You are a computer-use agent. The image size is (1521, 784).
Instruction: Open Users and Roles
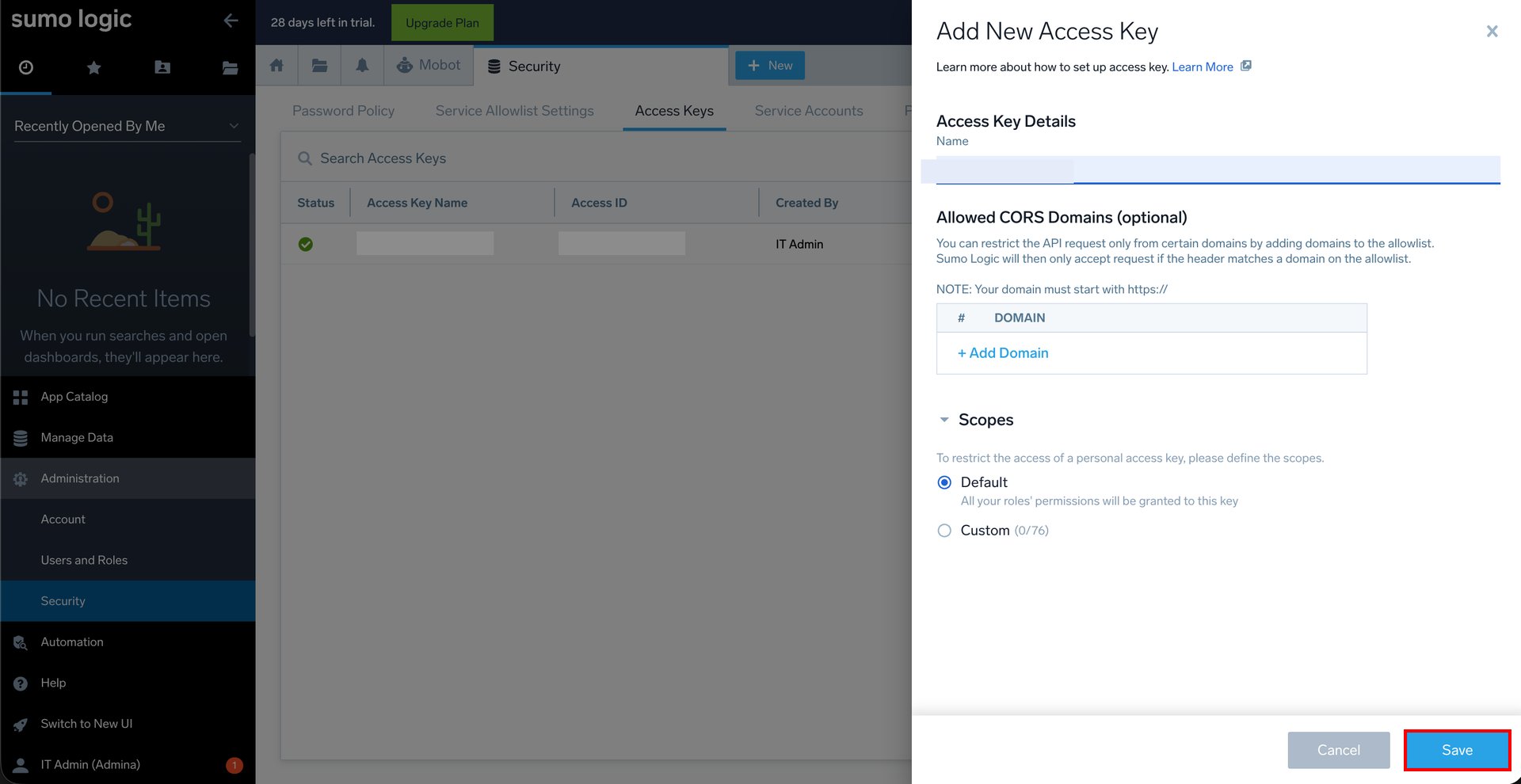(x=128, y=561)
